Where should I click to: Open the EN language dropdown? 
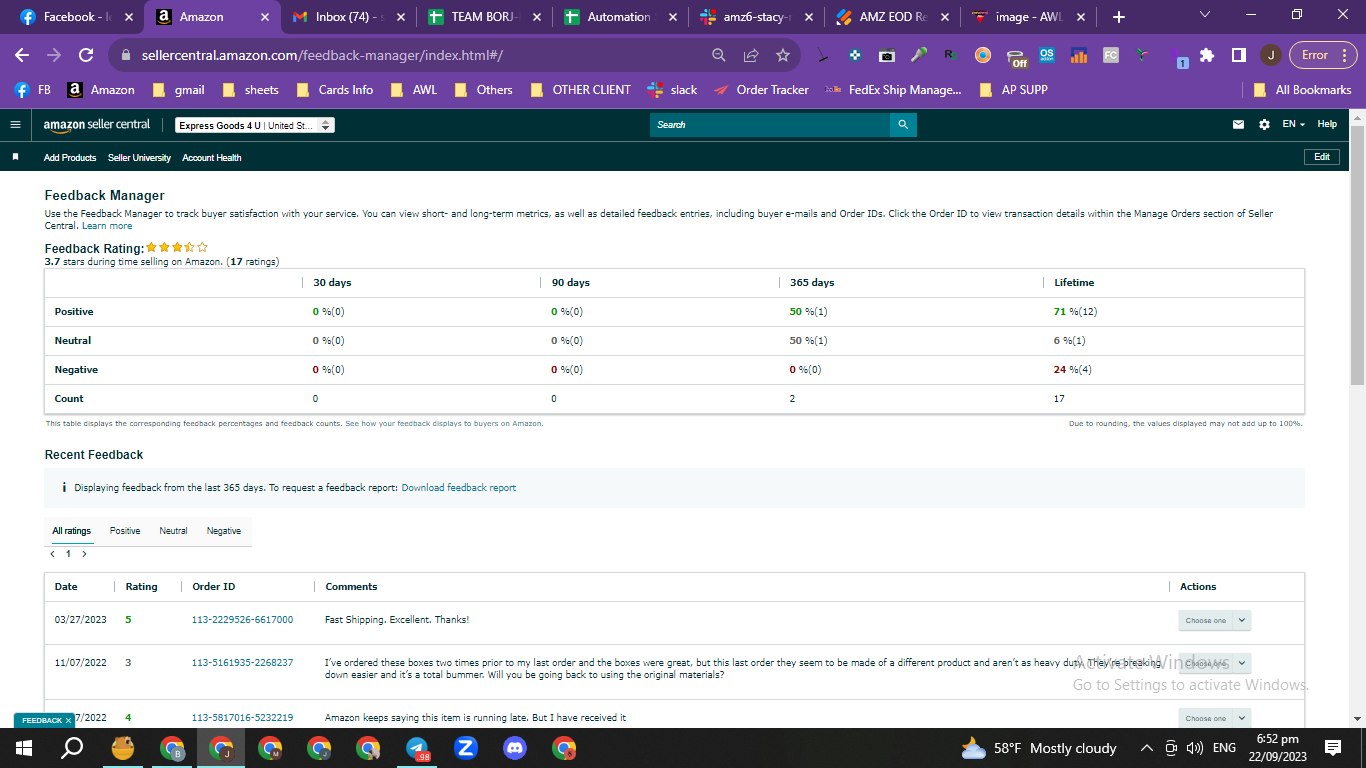[1294, 124]
